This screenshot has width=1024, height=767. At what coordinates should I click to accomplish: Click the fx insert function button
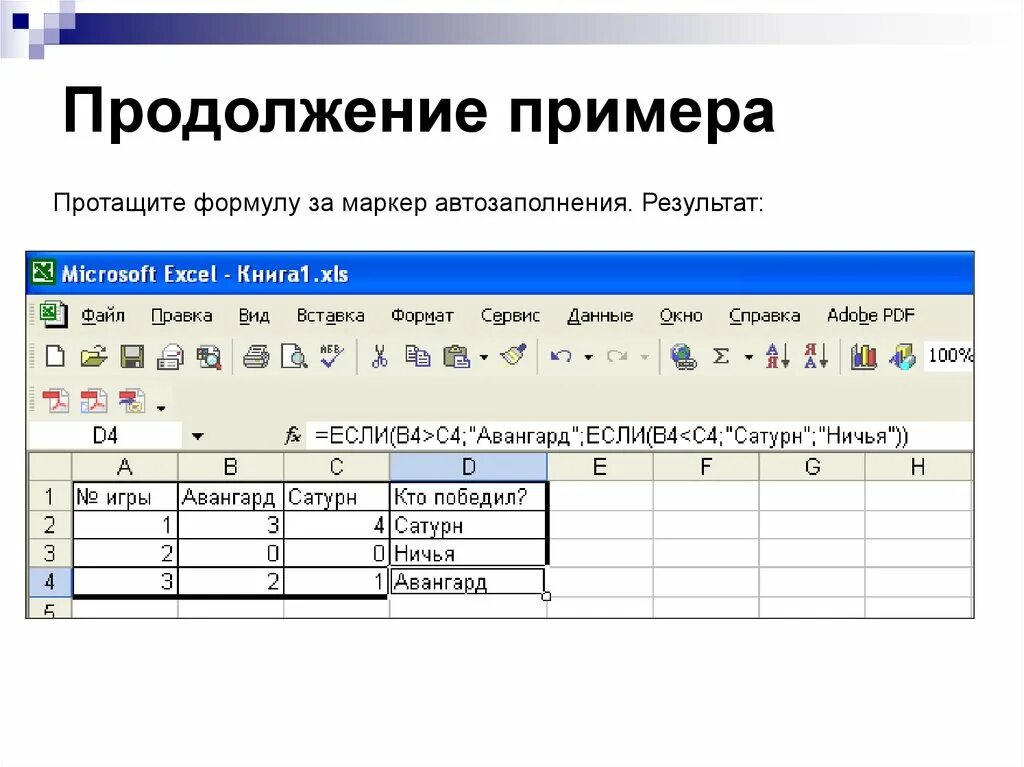pyautogui.click(x=293, y=435)
